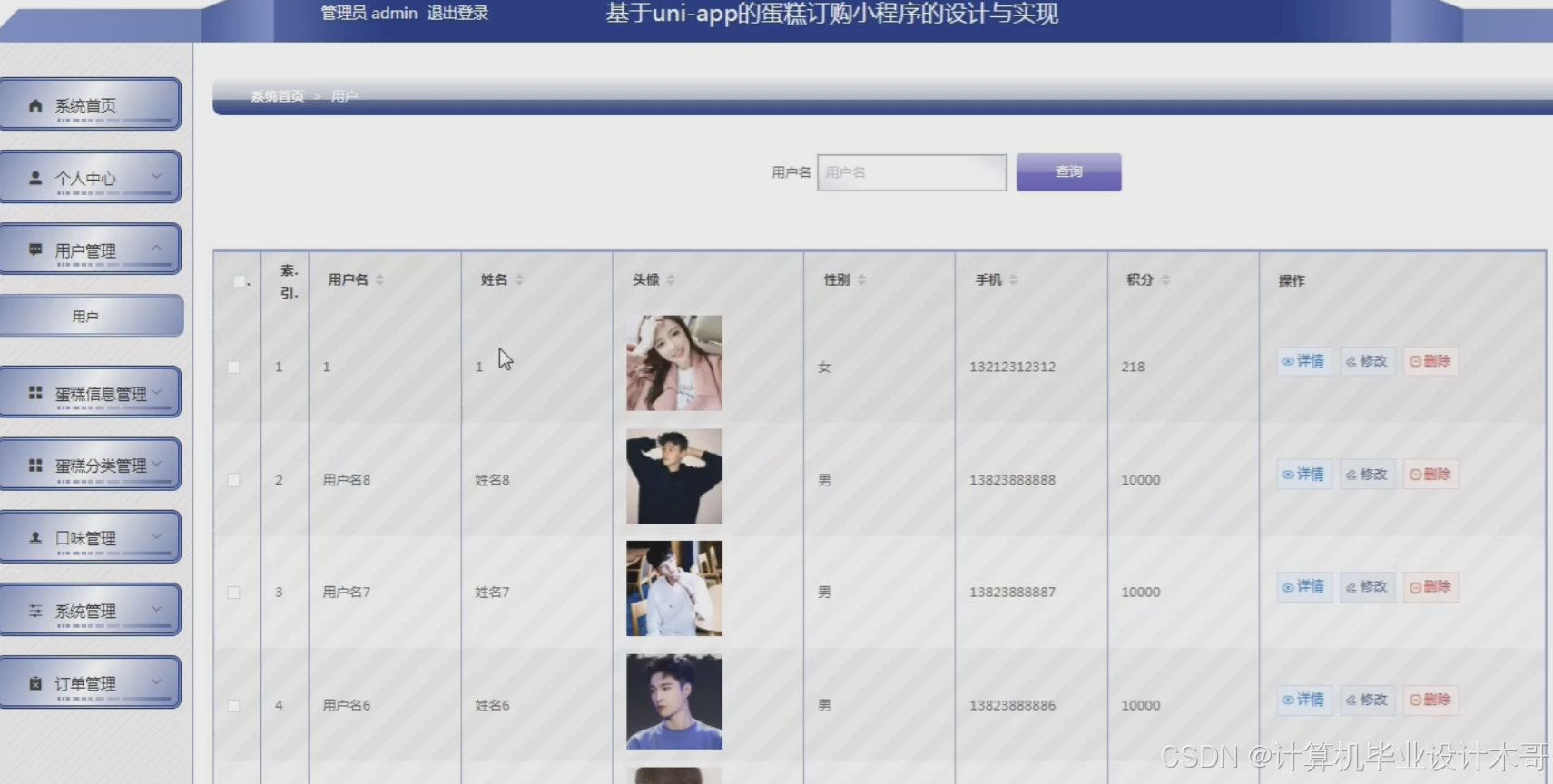The width and height of the screenshot is (1553, 784).
Task: View 详情 for user 1
Action: click(x=1303, y=361)
